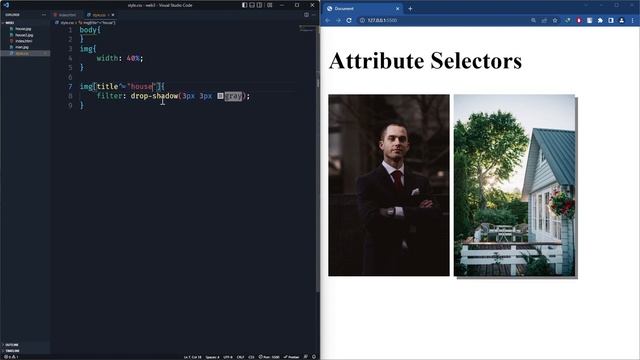Close the style.css editor tab
640x360 pixels.
113,15
